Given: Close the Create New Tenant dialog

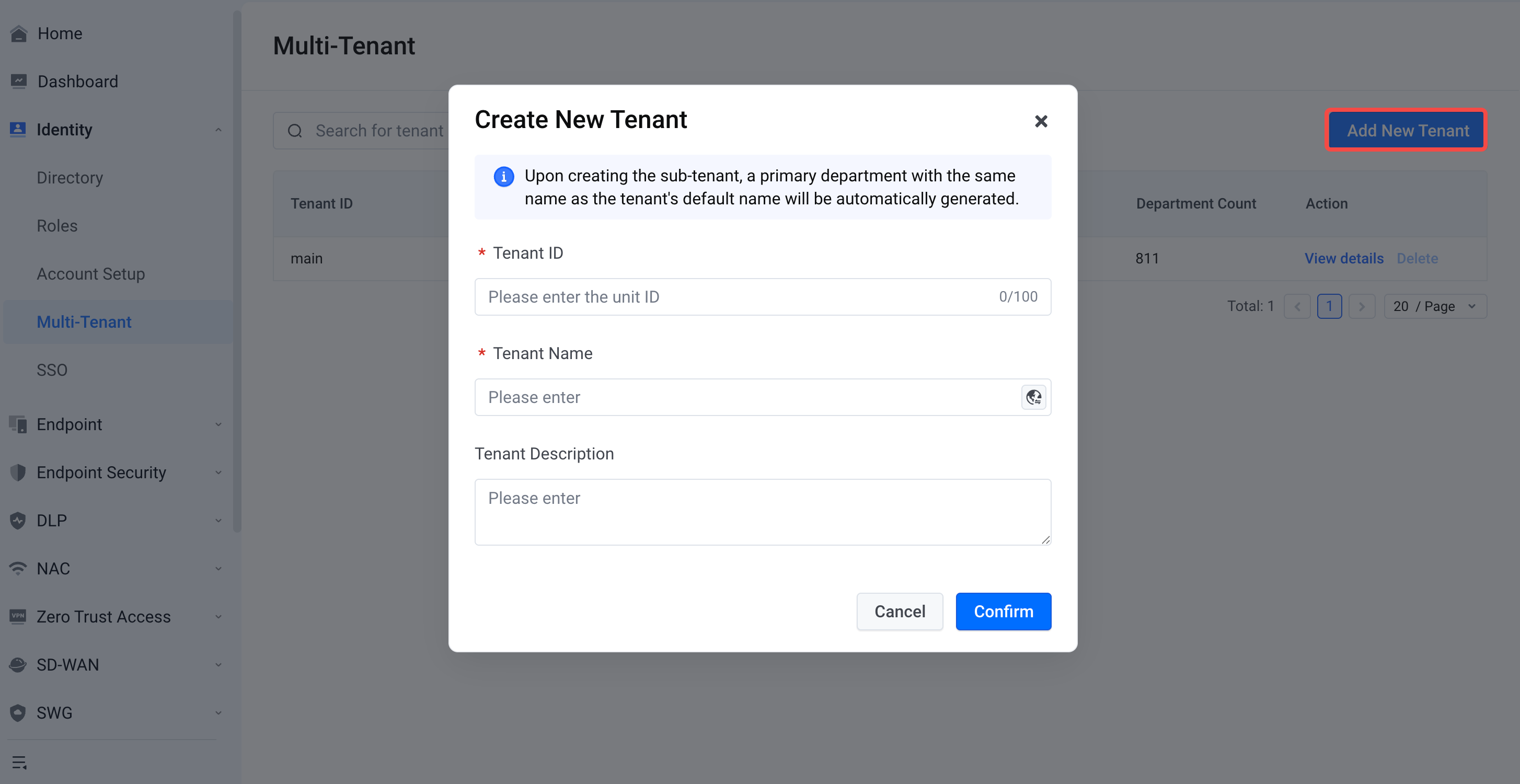Looking at the screenshot, I should point(1041,121).
